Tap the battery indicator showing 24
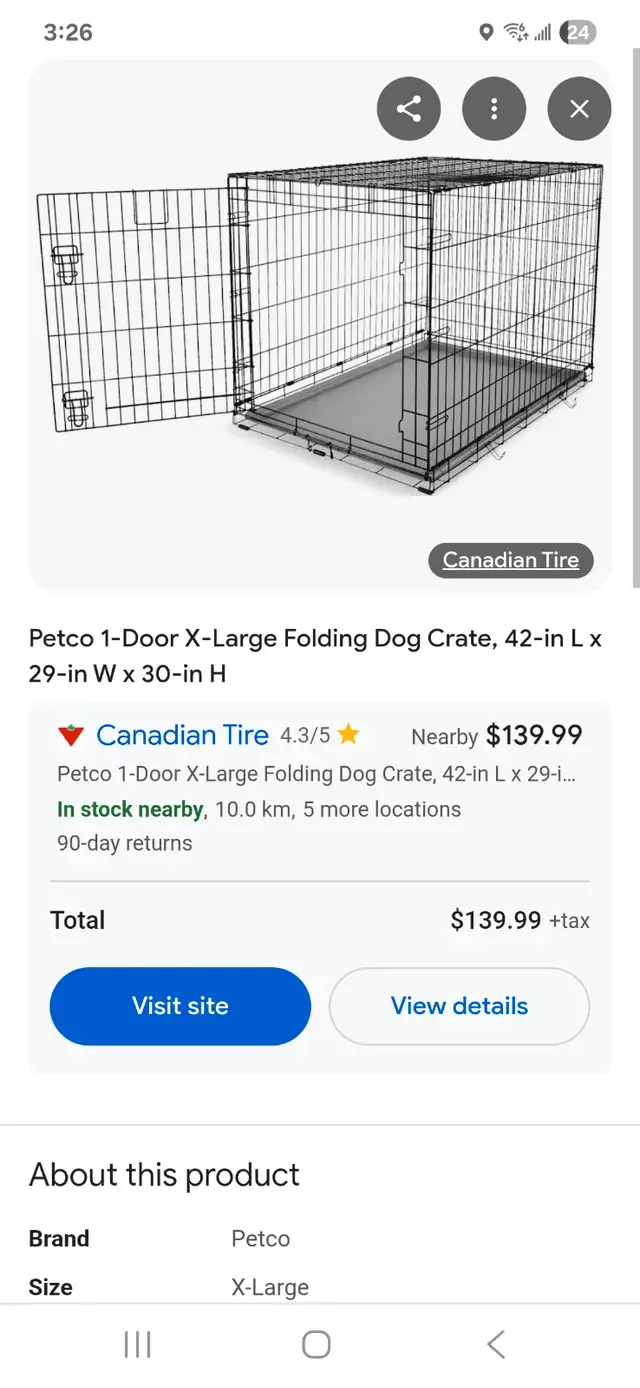This screenshot has height=1388, width=640. (x=578, y=32)
